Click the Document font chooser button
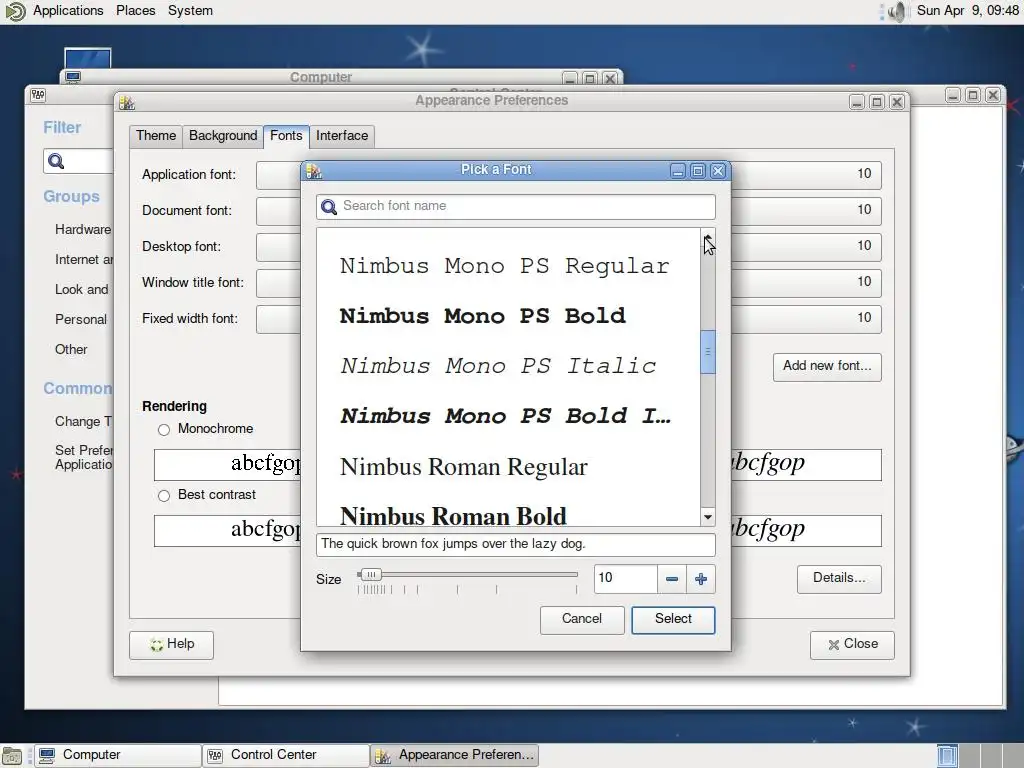1024x768 pixels. (569, 211)
